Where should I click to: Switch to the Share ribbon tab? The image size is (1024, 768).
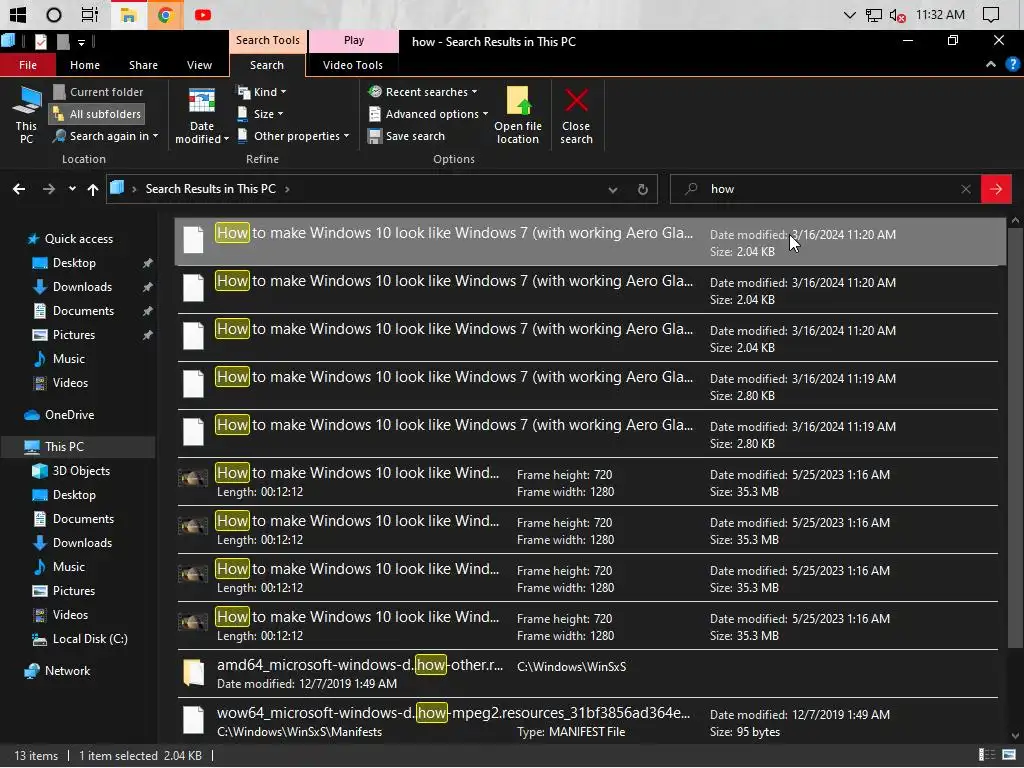143,65
